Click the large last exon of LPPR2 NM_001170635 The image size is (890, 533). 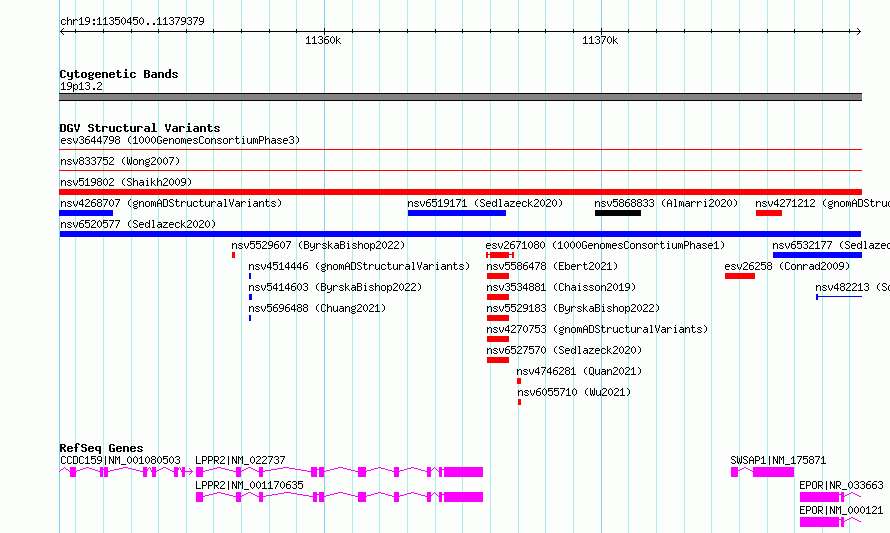pyautogui.click(x=463, y=497)
